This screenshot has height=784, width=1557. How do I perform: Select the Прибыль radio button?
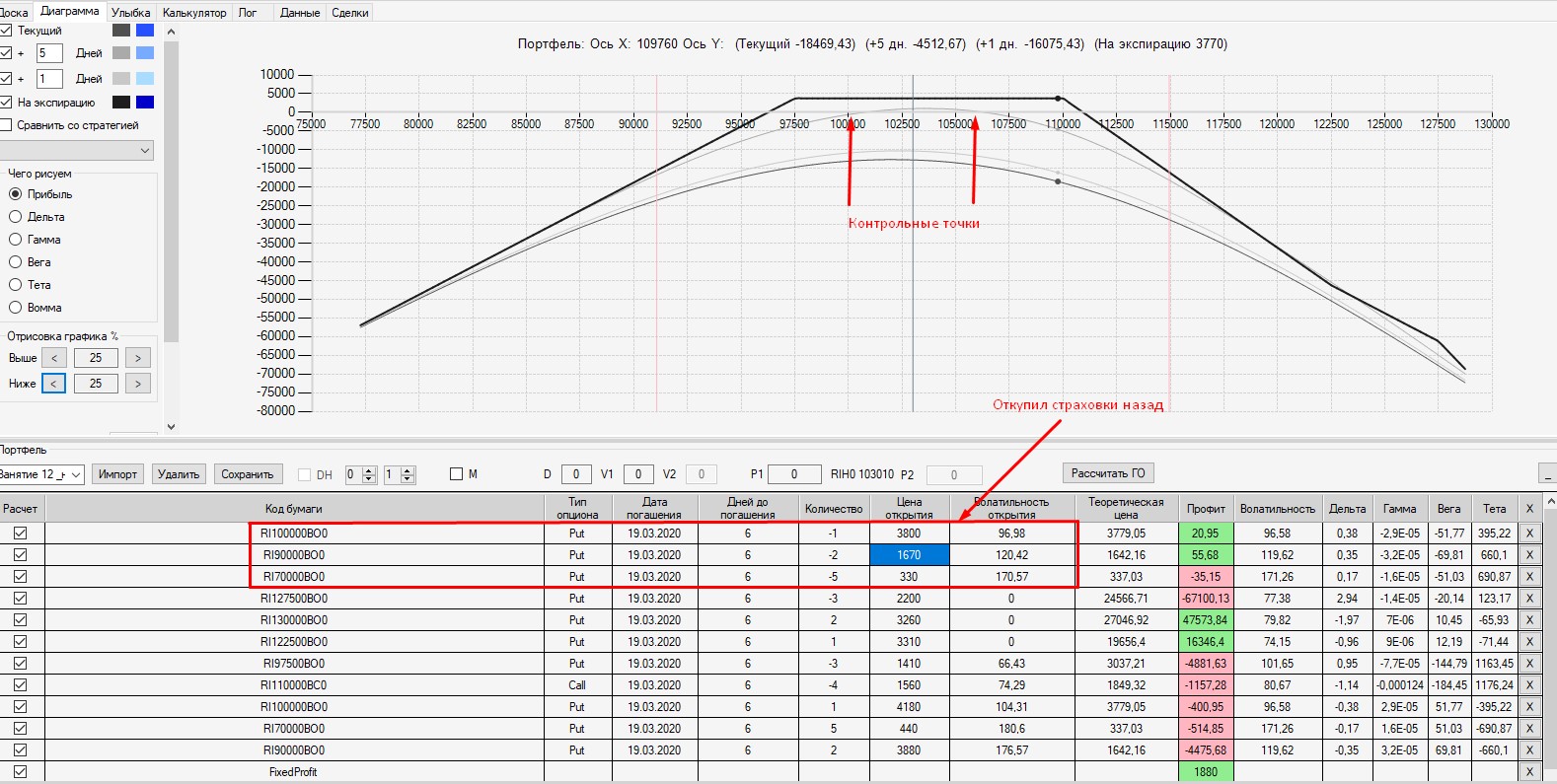pyautogui.click(x=15, y=194)
